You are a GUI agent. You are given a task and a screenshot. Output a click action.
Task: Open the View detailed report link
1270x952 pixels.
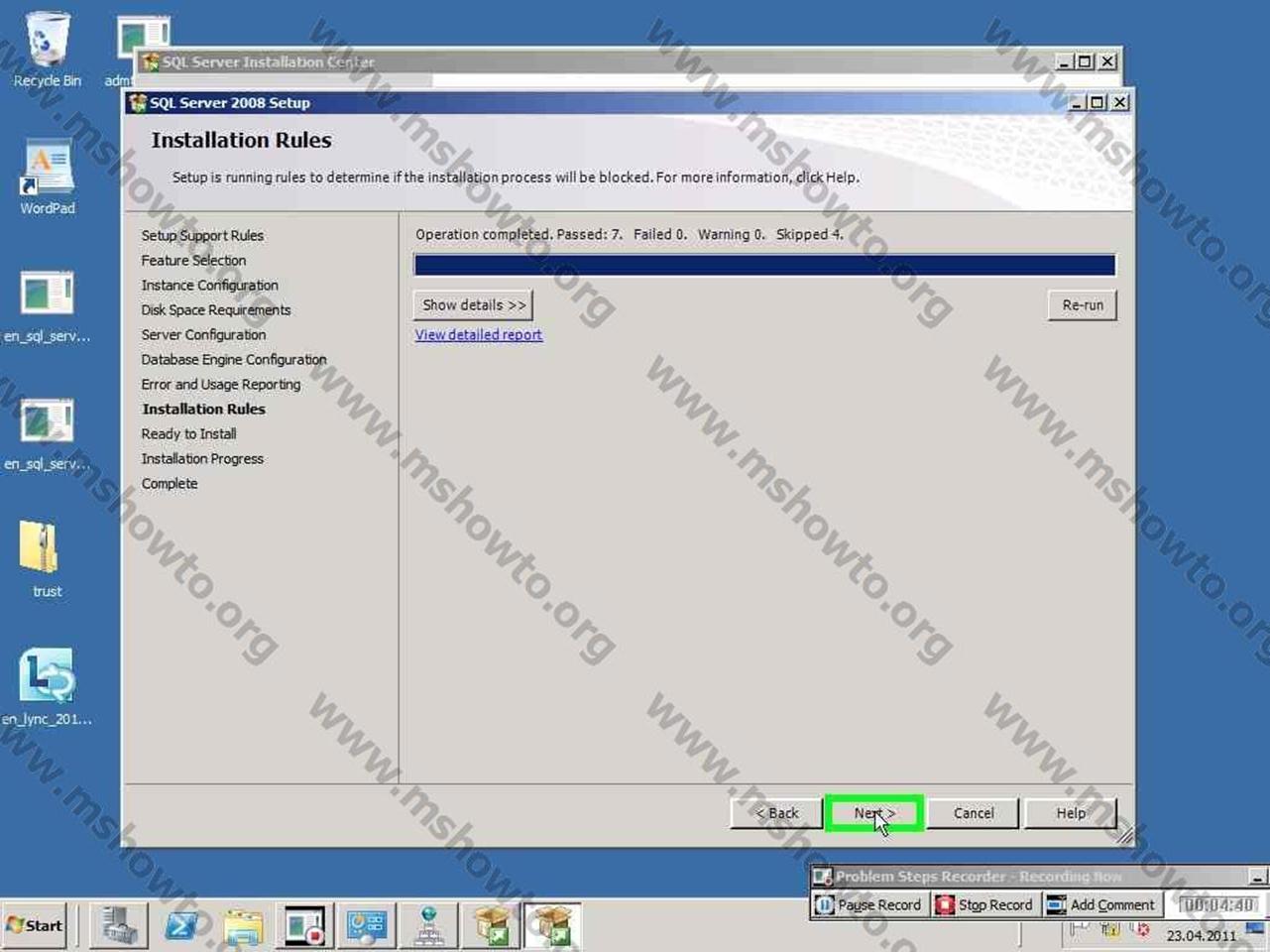click(479, 335)
